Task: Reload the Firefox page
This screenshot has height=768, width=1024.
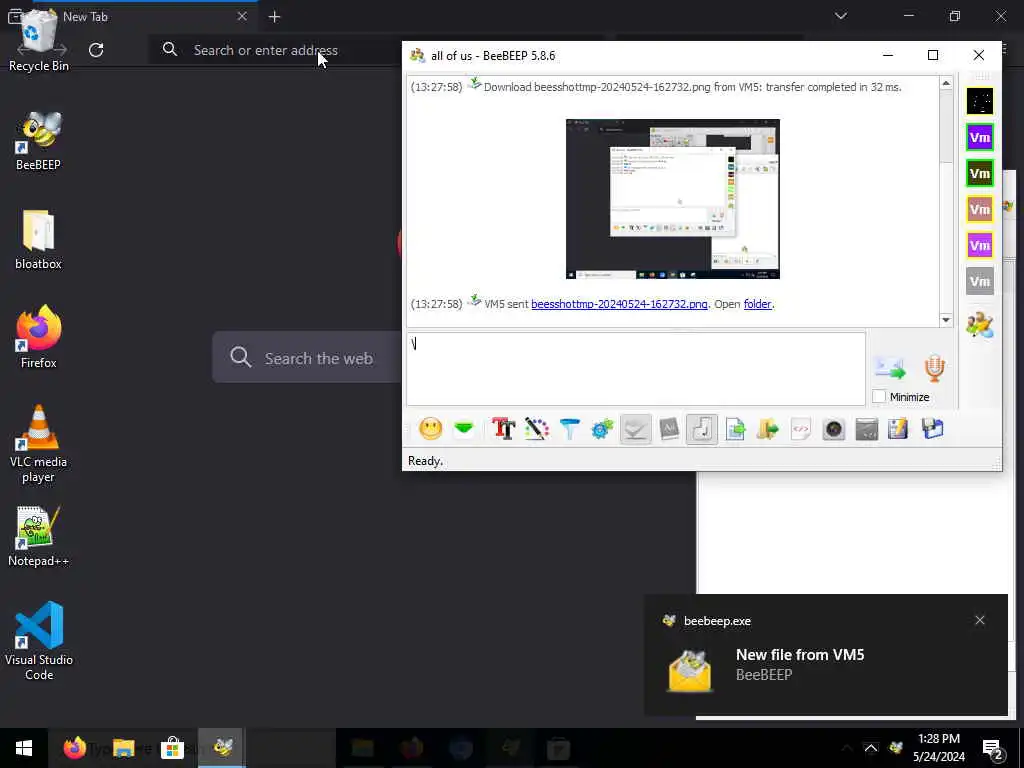Action: 96,50
